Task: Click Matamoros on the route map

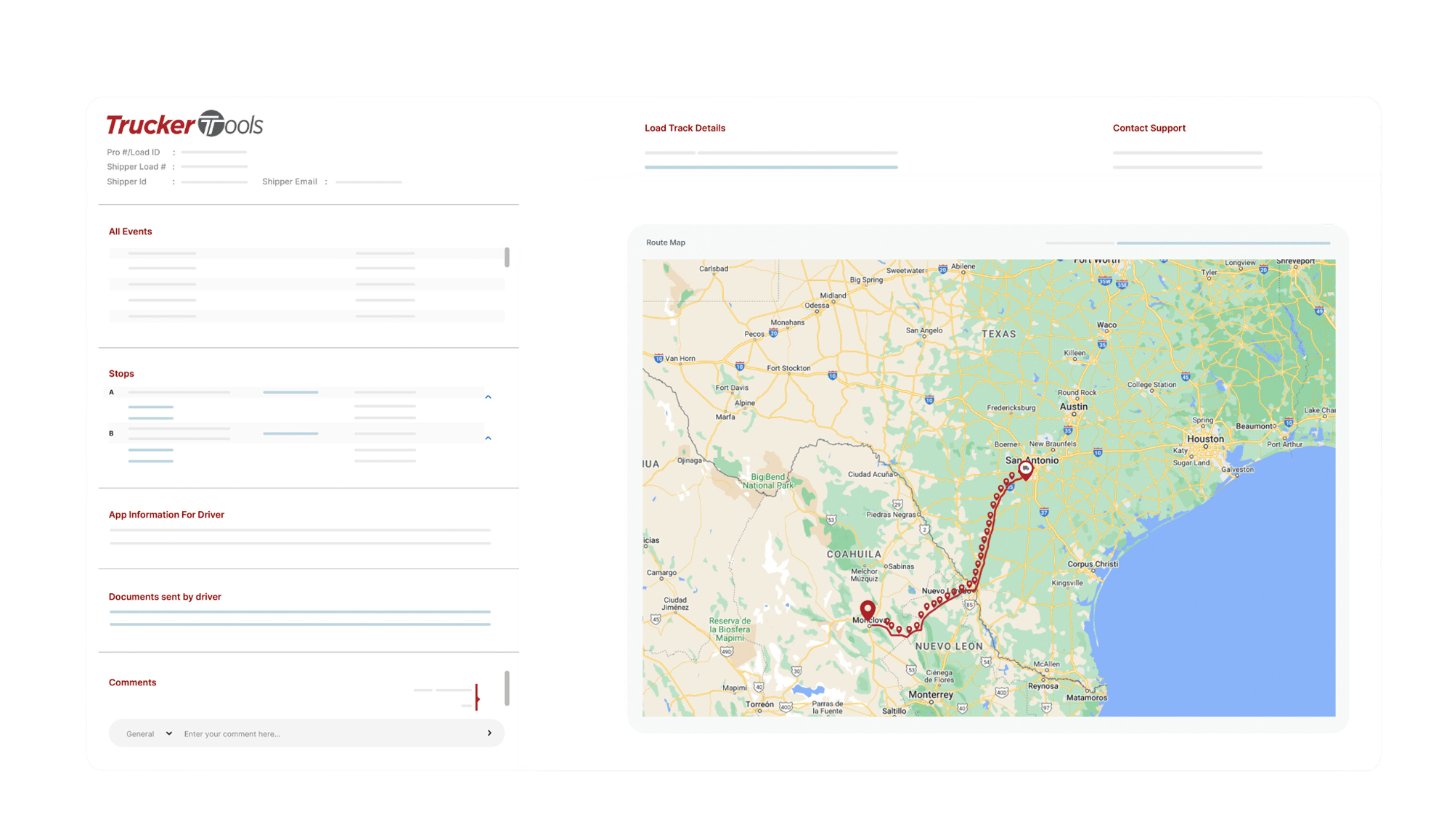Action: (x=1086, y=698)
